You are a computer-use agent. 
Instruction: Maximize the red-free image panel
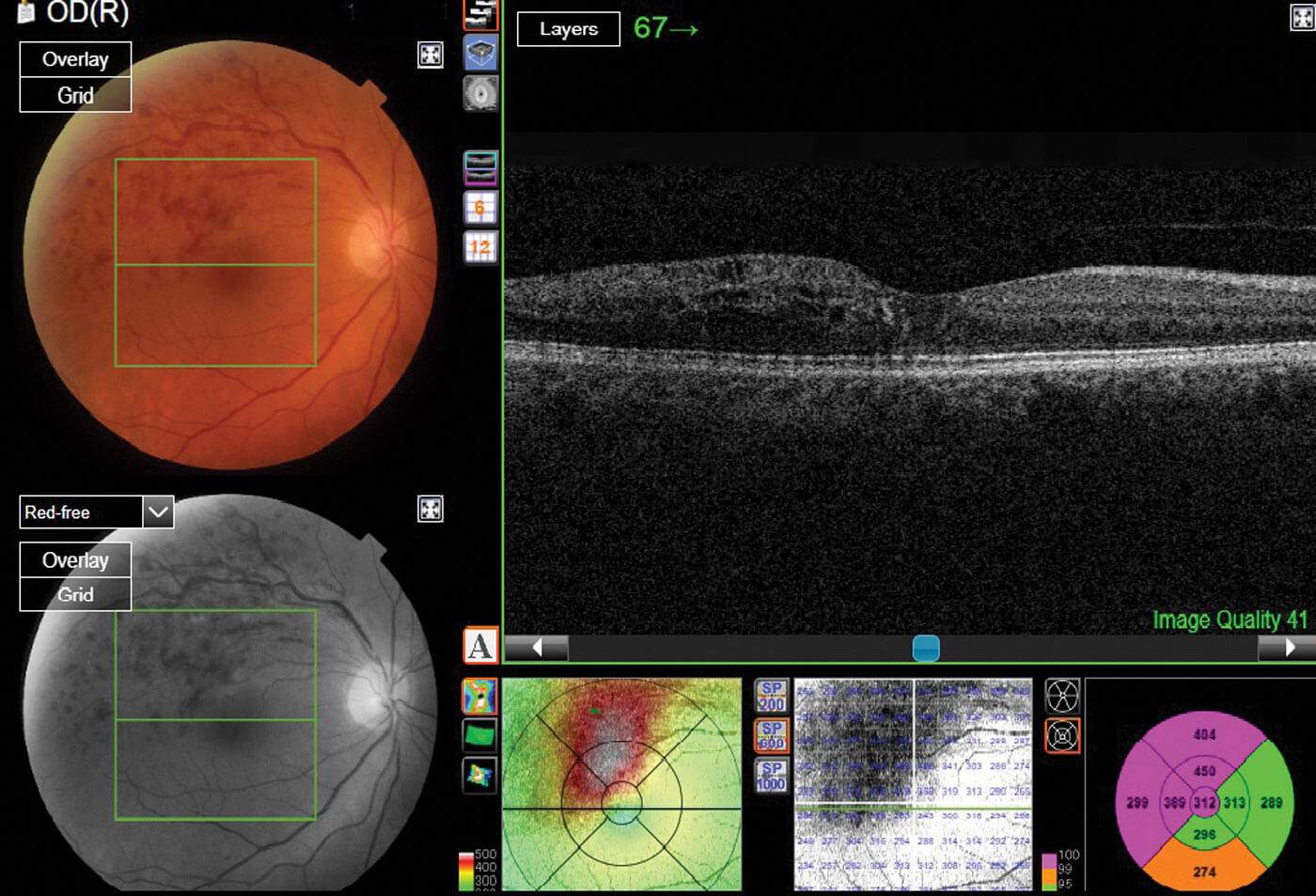pyautogui.click(x=430, y=510)
